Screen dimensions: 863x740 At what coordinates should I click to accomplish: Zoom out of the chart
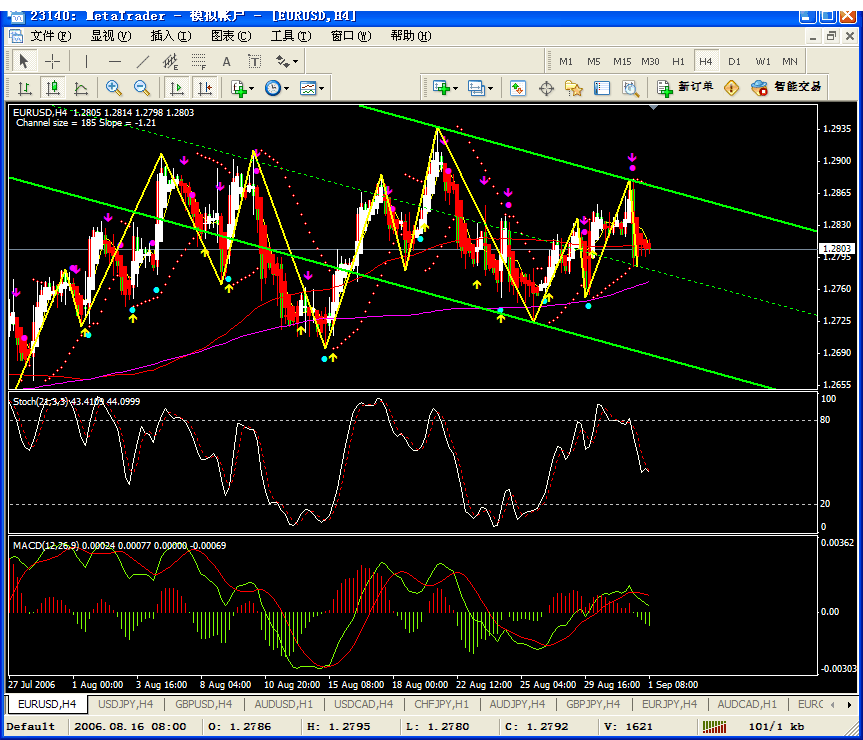pyautogui.click(x=141, y=88)
